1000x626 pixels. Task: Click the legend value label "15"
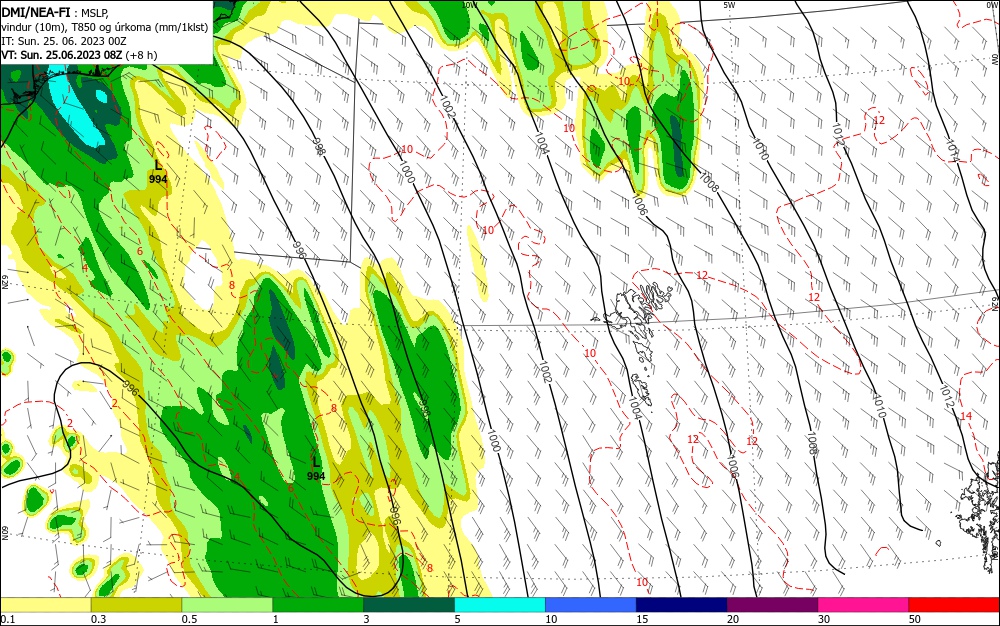pyautogui.click(x=642, y=619)
